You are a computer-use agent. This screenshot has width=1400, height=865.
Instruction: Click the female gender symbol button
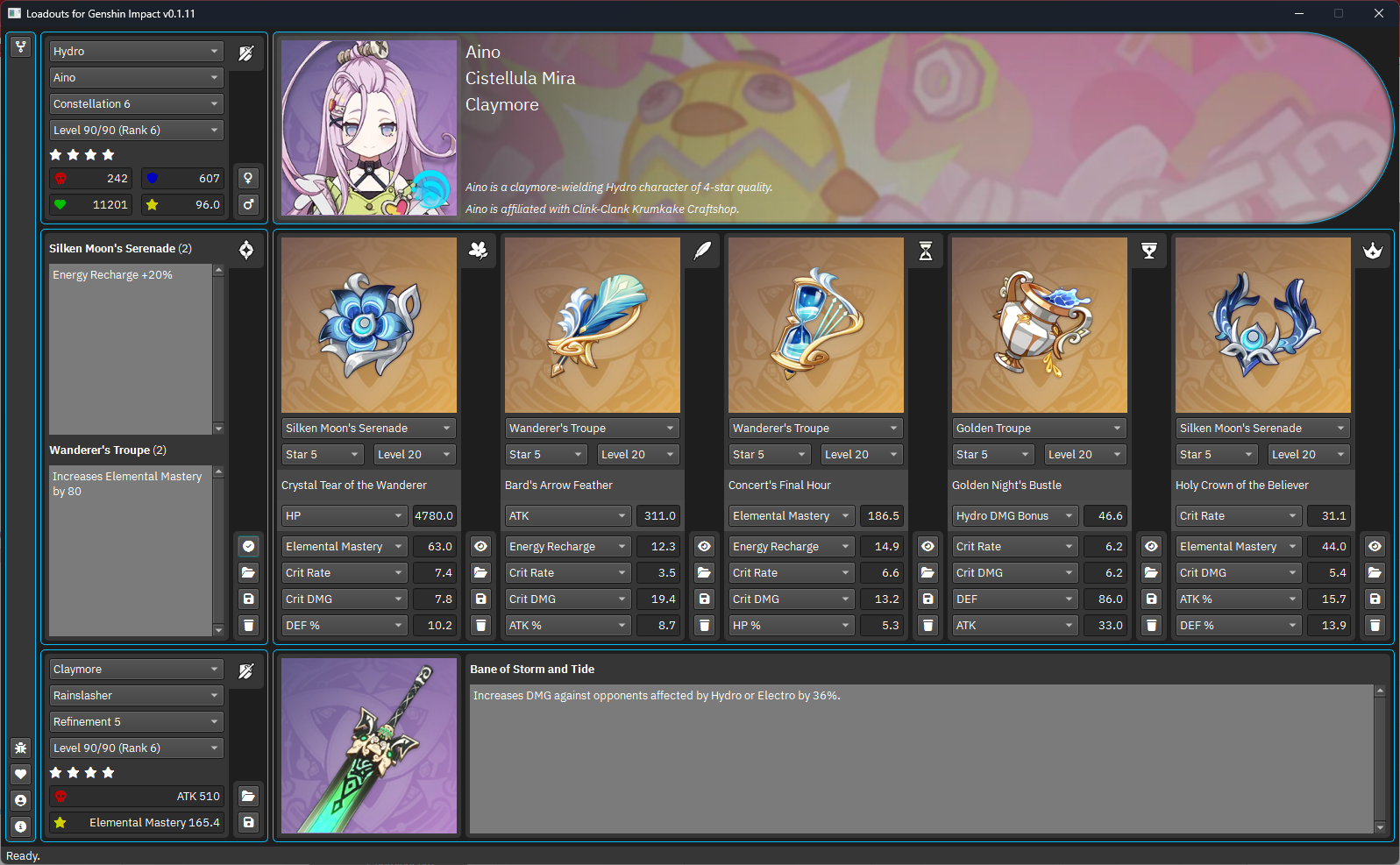point(249,178)
